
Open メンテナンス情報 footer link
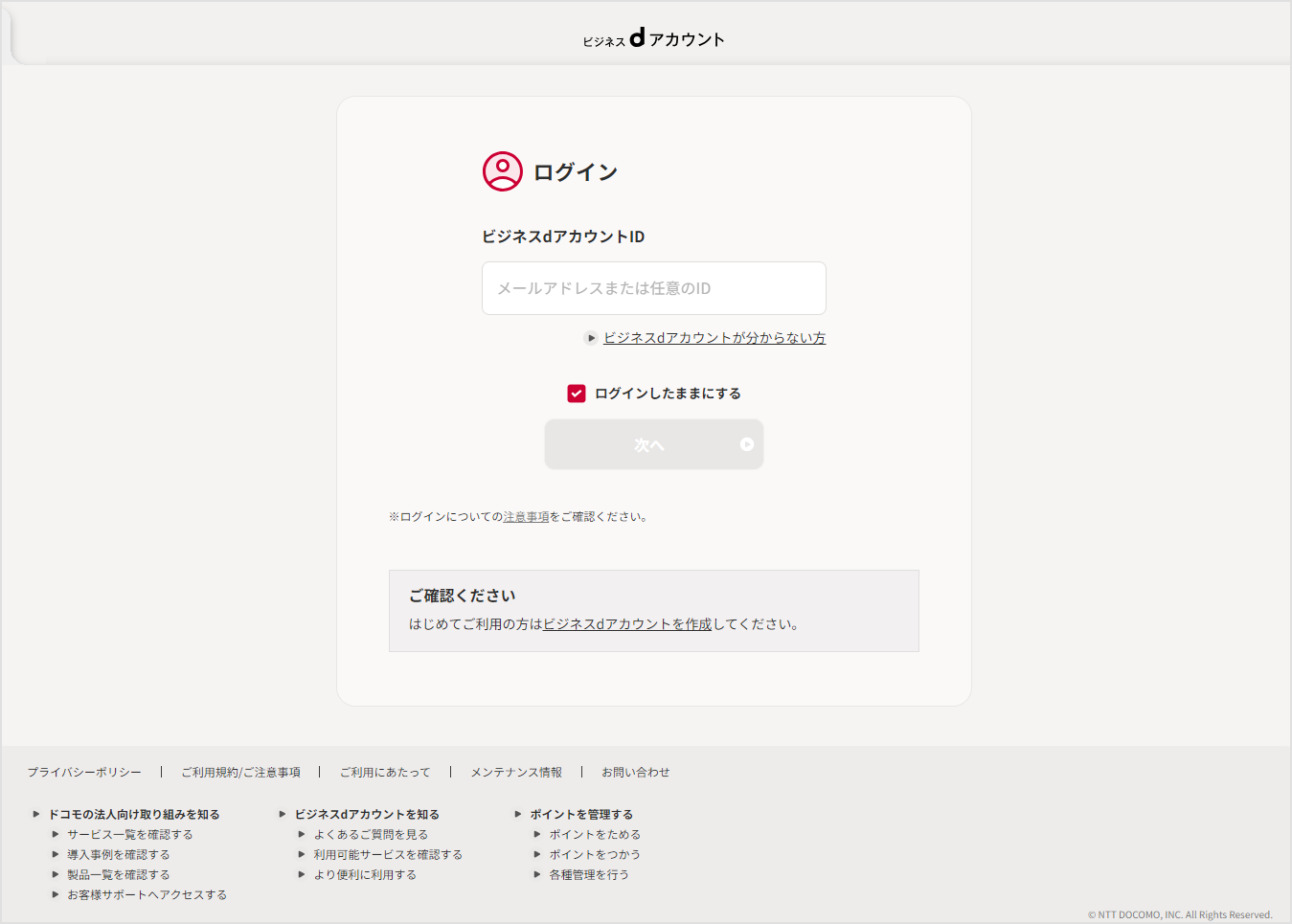coord(516,773)
